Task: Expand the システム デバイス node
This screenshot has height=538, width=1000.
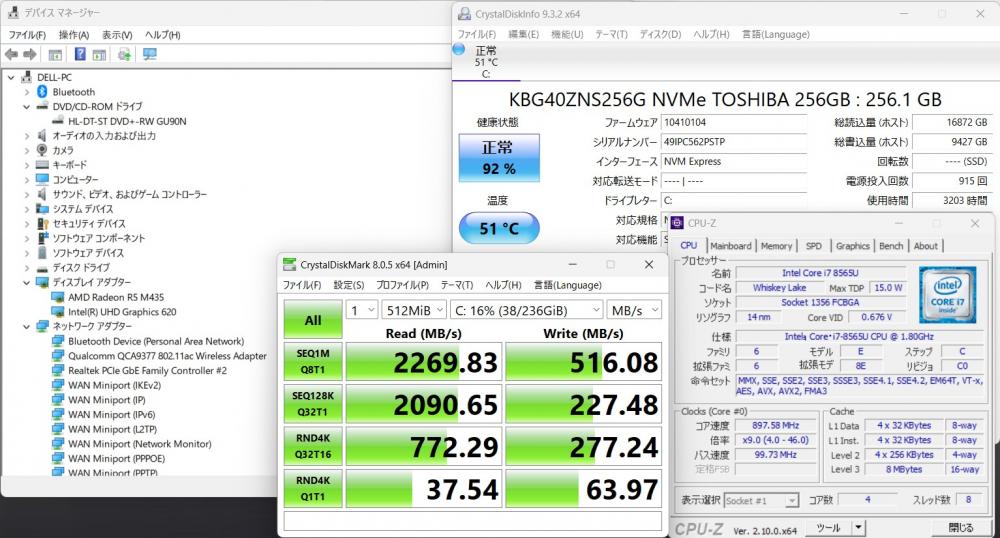Action: 27,209
